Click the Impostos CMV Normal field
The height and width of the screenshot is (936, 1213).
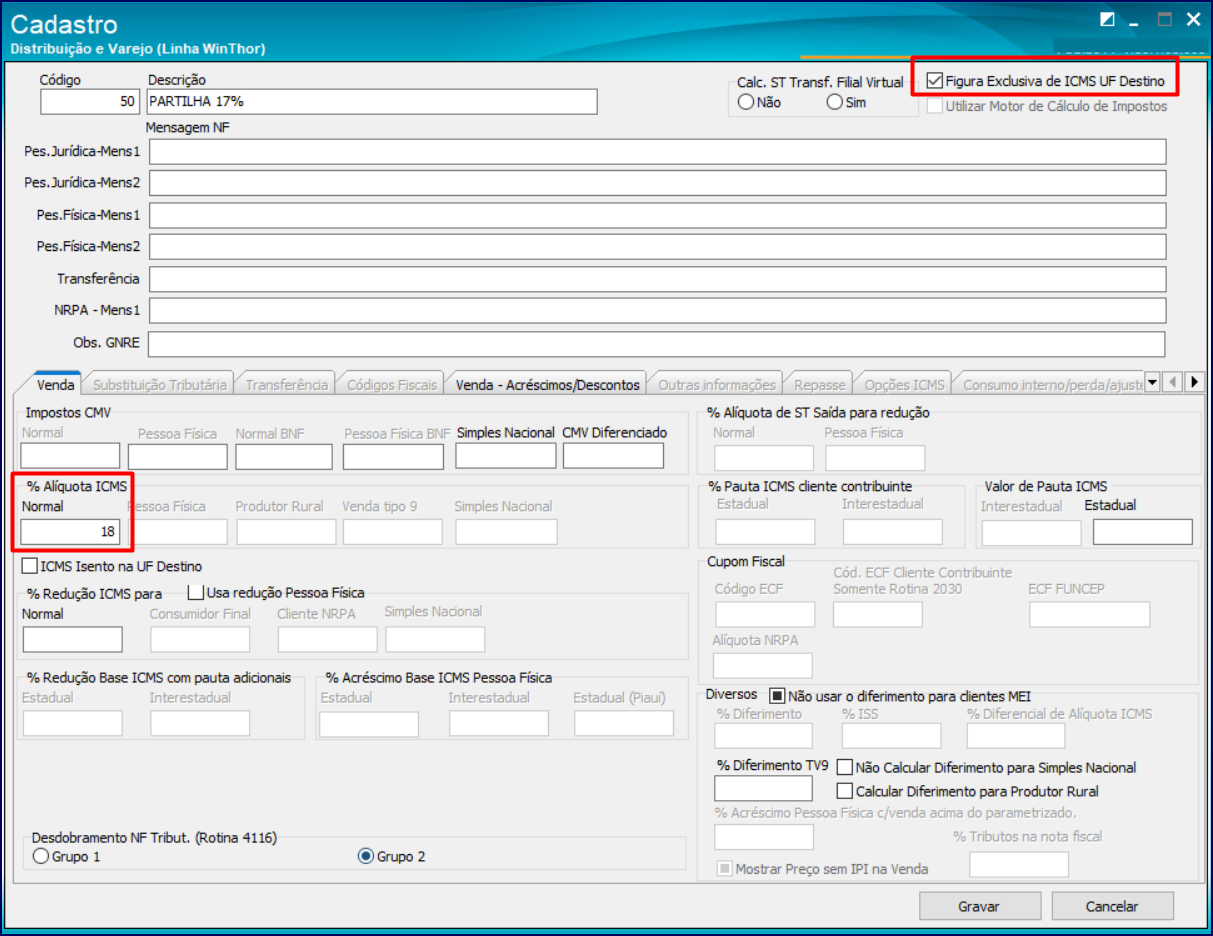click(x=70, y=456)
